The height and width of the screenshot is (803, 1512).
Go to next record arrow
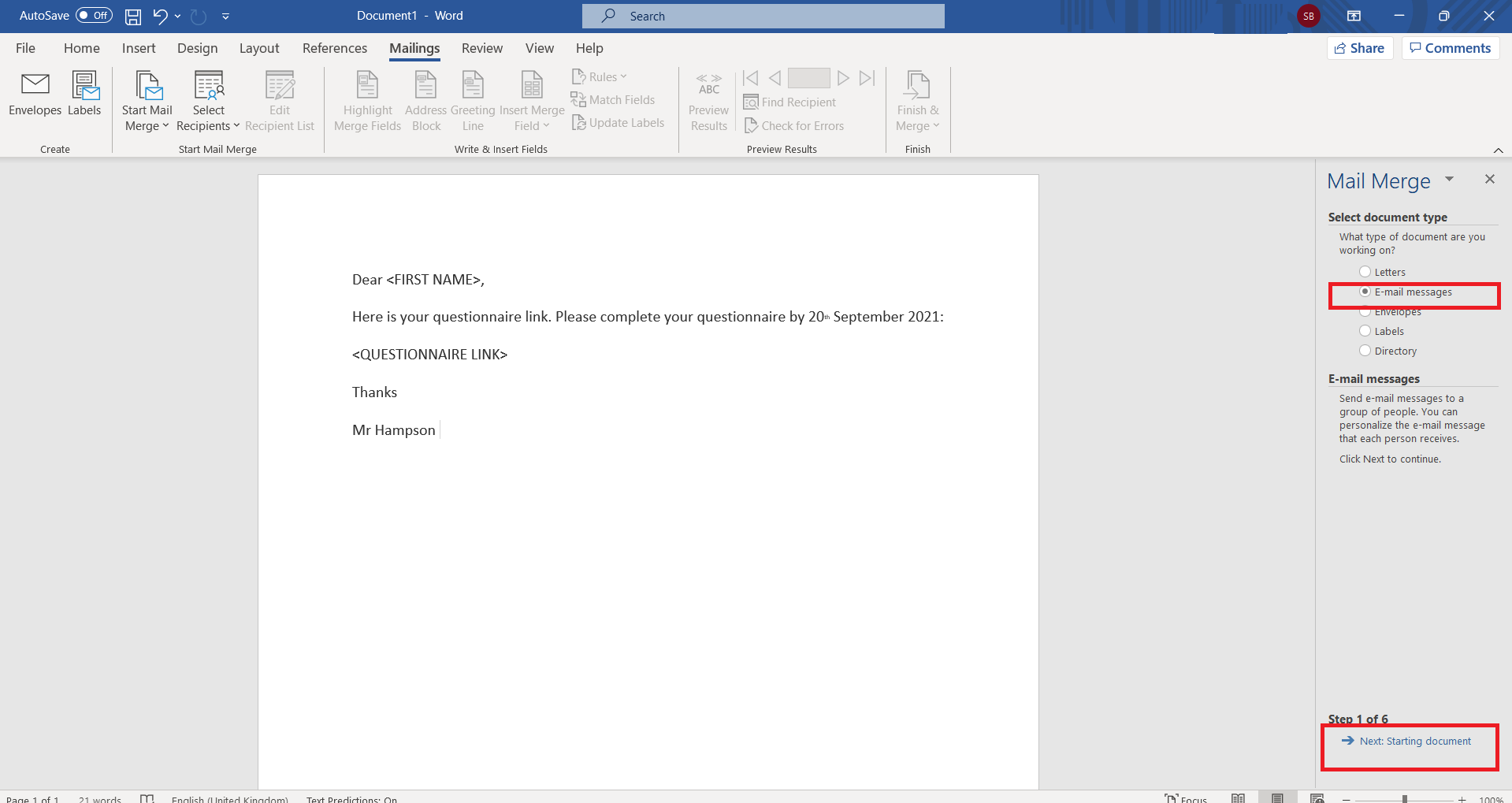point(843,78)
